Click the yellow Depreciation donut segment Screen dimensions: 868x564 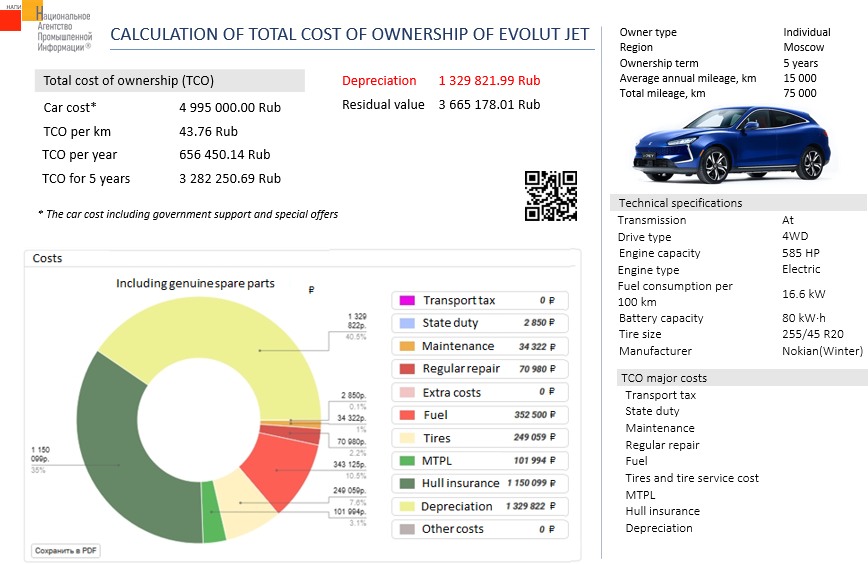tap(221, 327)
